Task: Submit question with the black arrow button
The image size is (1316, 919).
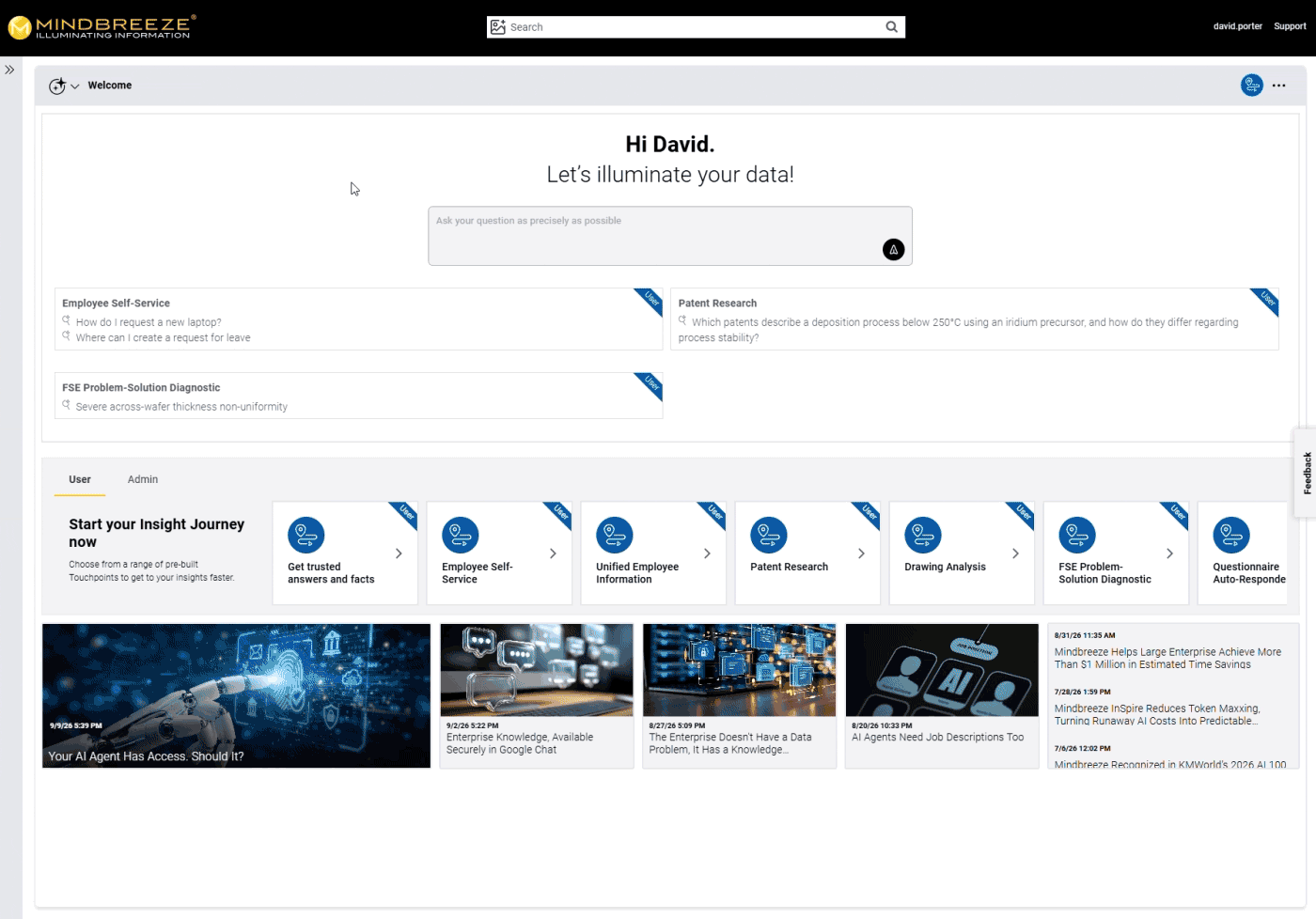Action: click(893, 249)
